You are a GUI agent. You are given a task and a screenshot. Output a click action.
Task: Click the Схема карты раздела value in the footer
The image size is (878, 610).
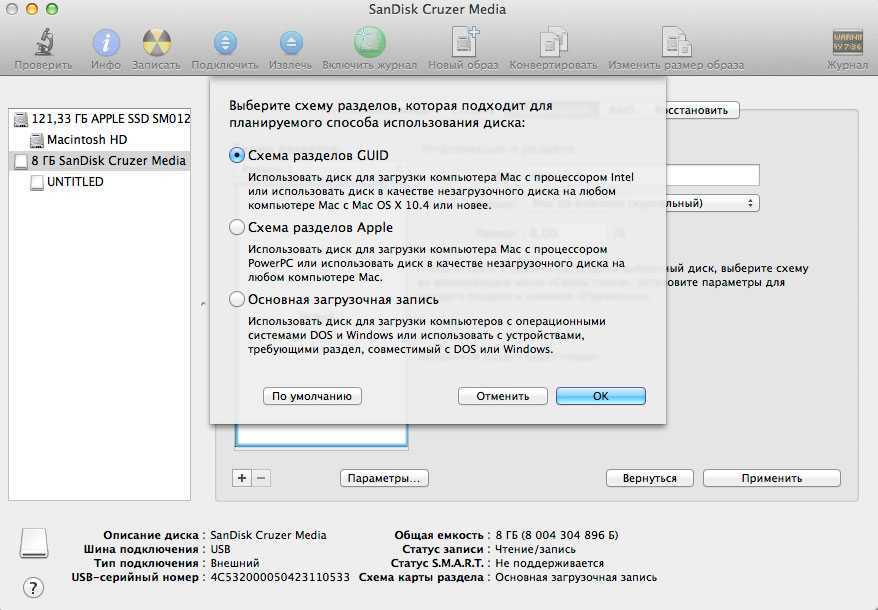coord(576,577)
